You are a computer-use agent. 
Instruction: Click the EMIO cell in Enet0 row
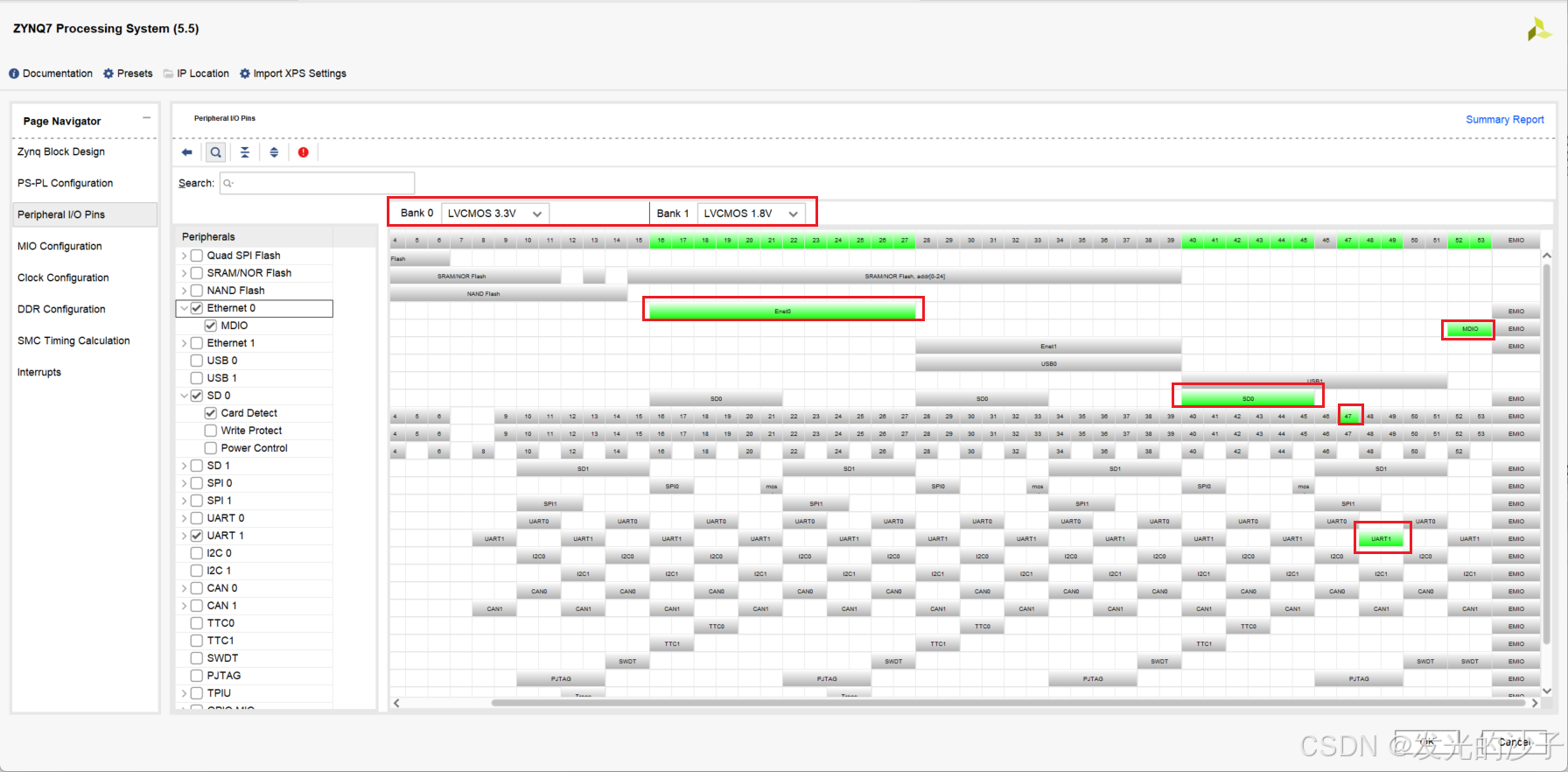click(x=1515, y=312)
